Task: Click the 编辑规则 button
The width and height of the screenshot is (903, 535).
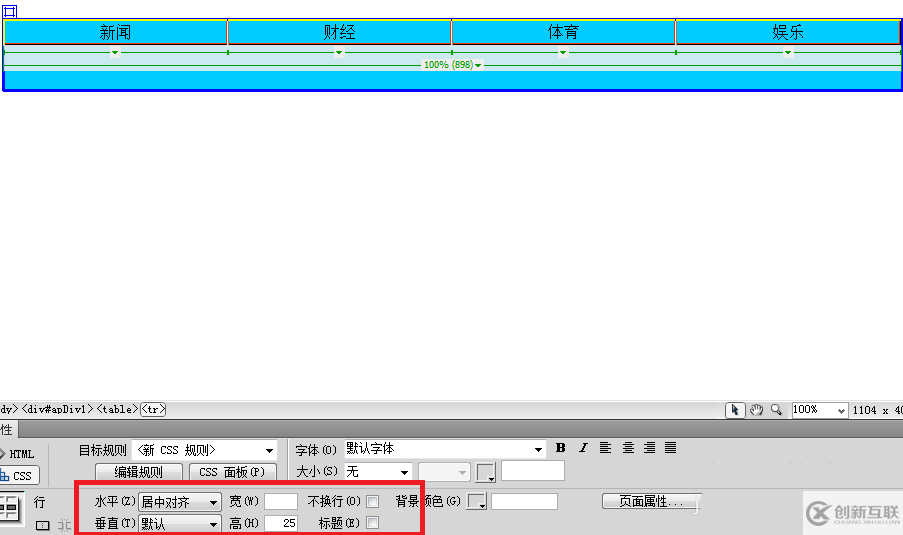Action: 139,472
